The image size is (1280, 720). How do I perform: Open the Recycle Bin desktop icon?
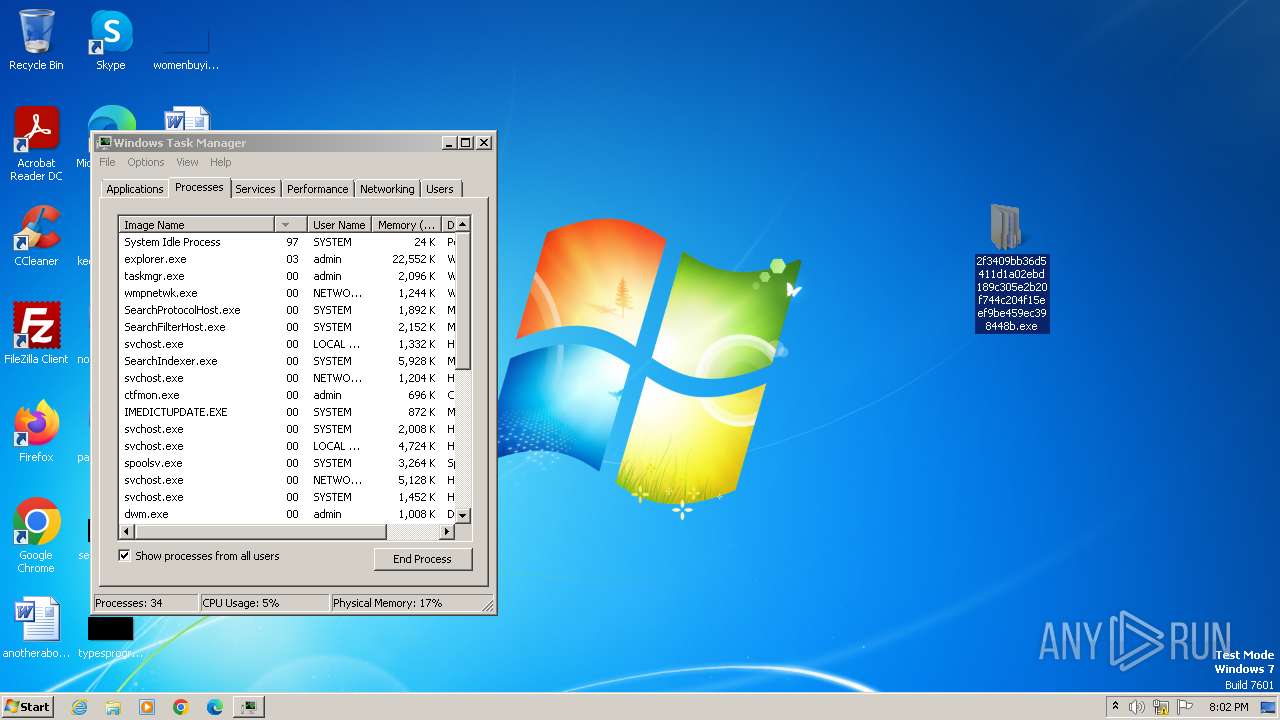pos(36,40)
